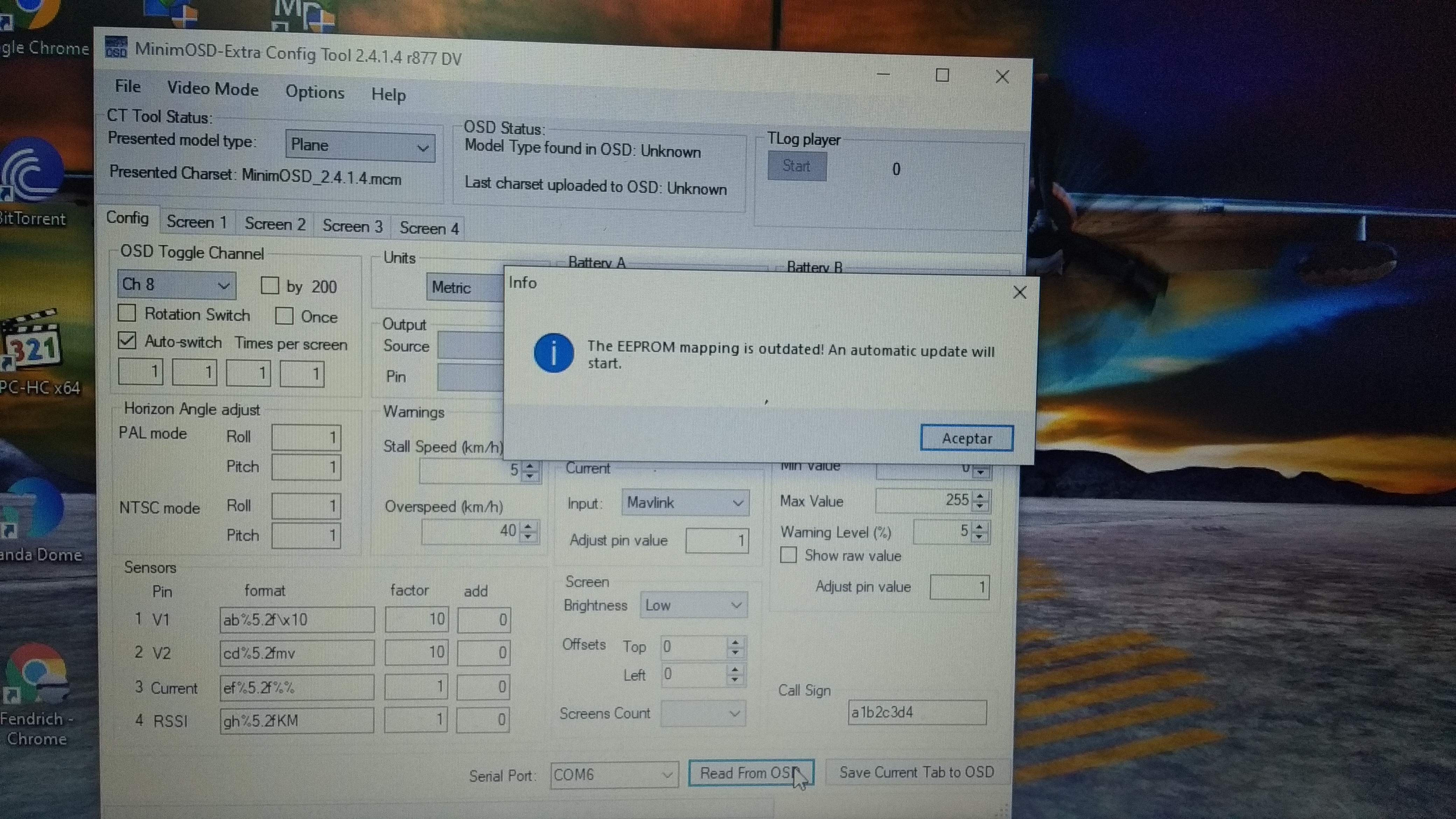Check the Show raw value box

pyautogui.click(x=789, y=555)
